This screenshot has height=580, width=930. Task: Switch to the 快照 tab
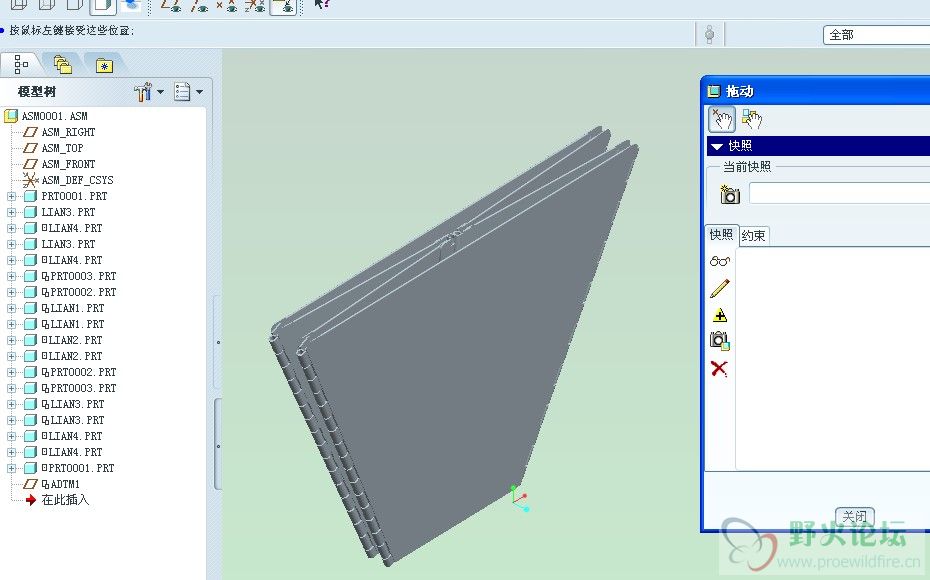pos(721,235)
